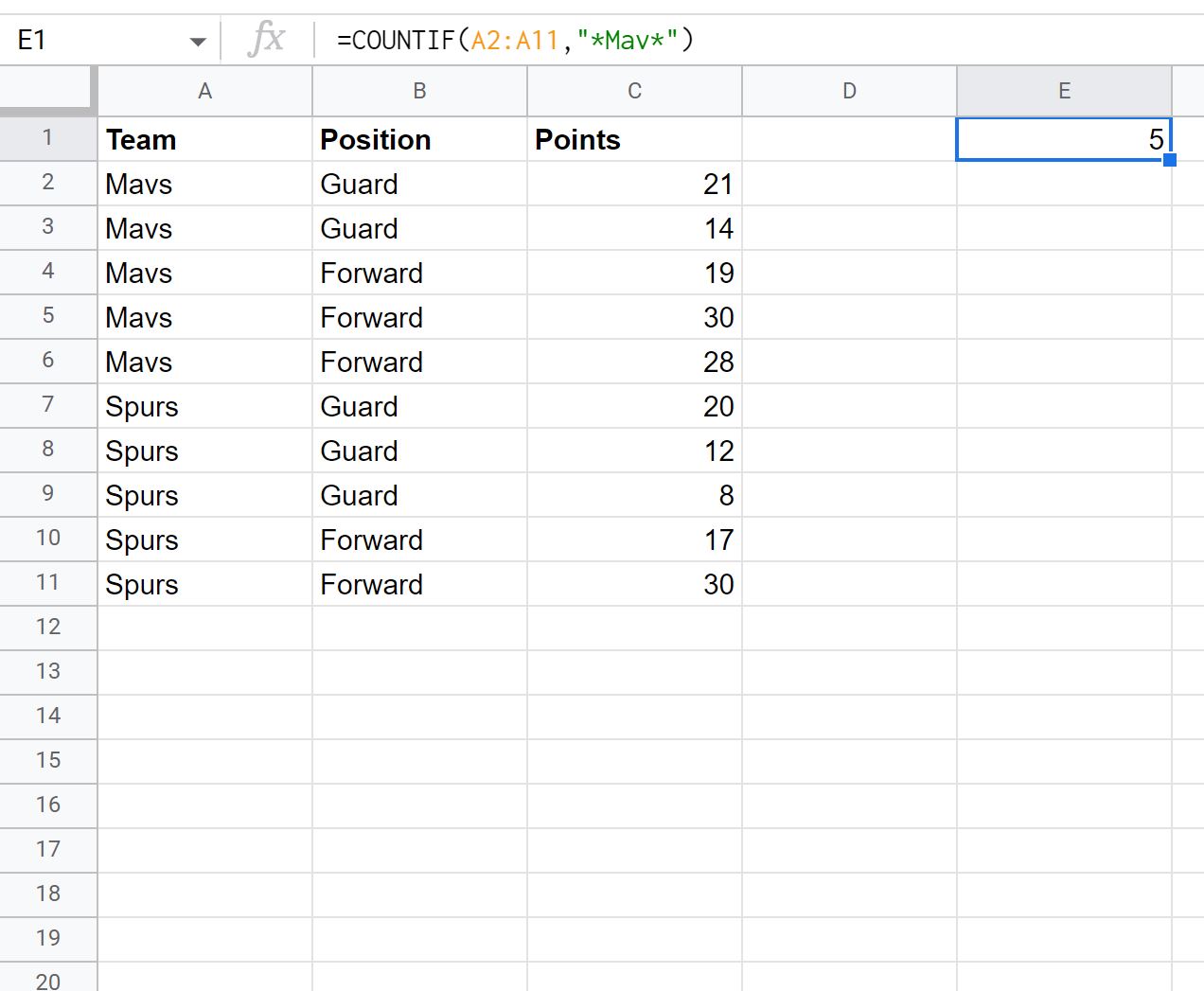Select cell E1 containing the value 5
This screenshot has width=1204, height=991.
pos(1064,139)
